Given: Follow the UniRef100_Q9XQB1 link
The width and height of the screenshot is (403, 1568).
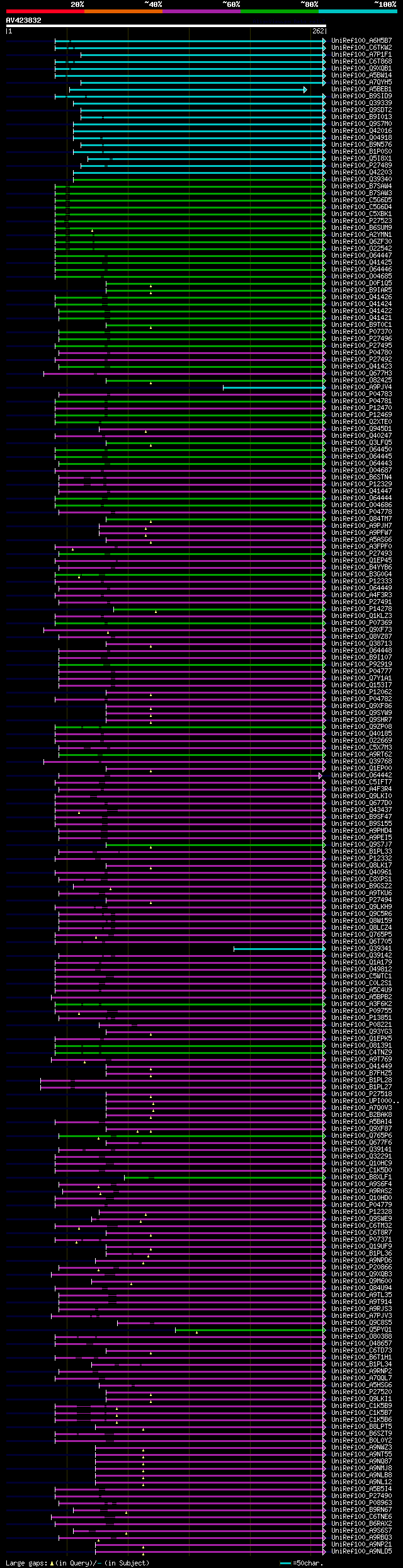Looking at the screenshot, I should point(361,69).
